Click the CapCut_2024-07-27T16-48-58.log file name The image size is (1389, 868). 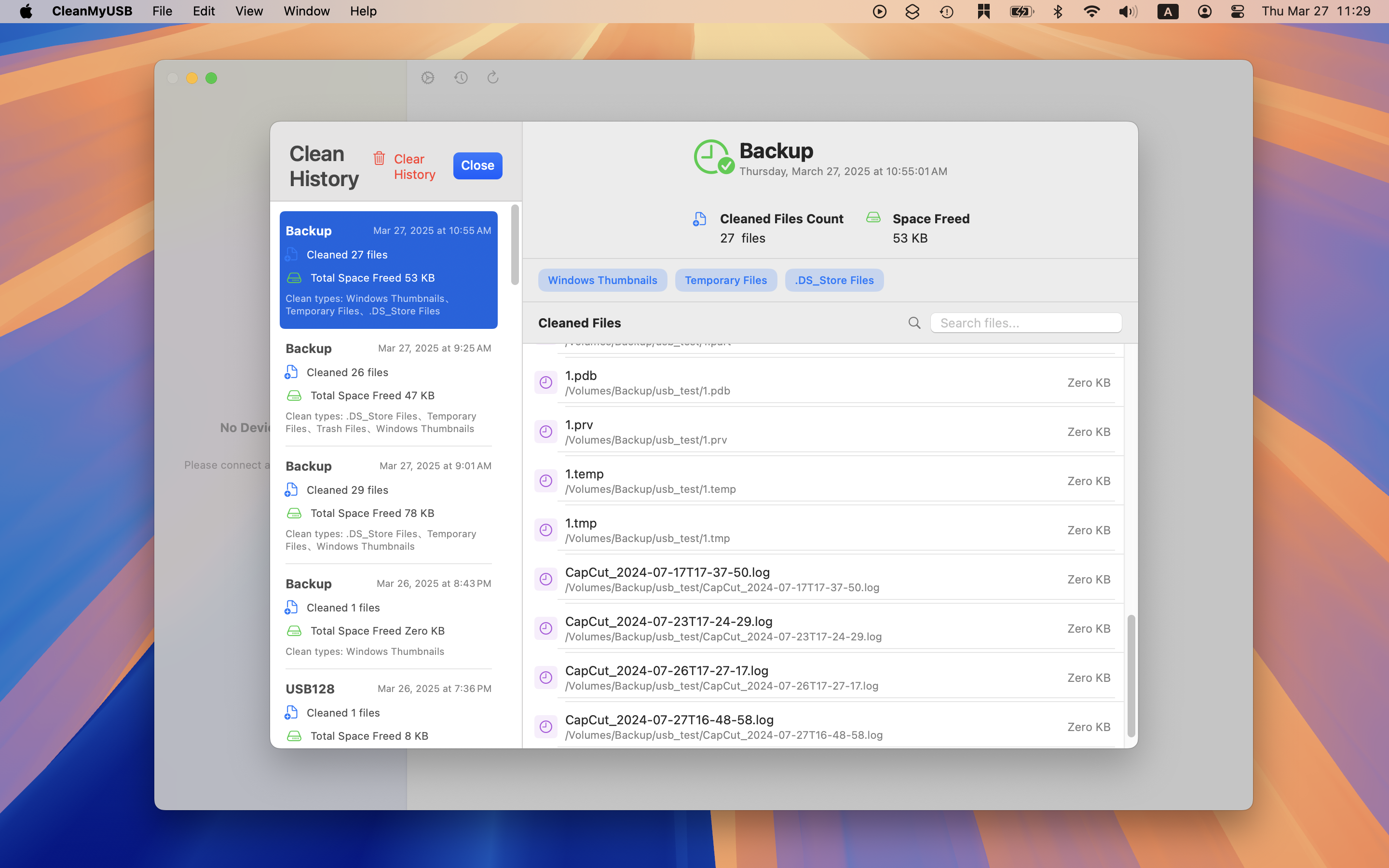click(x=669, y=720)
